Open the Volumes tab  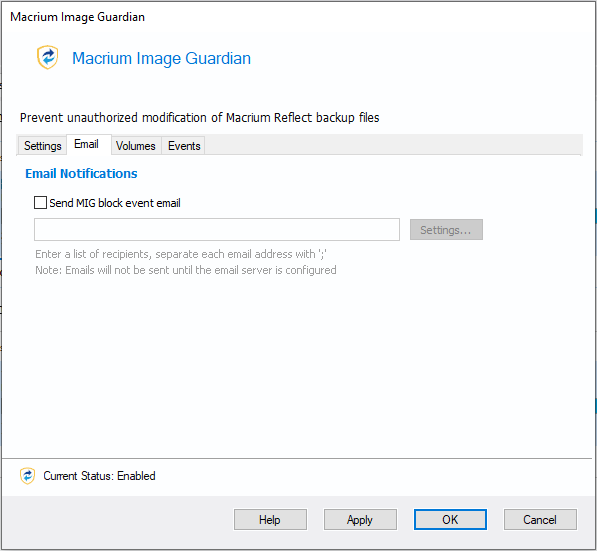tap(136, 146)
